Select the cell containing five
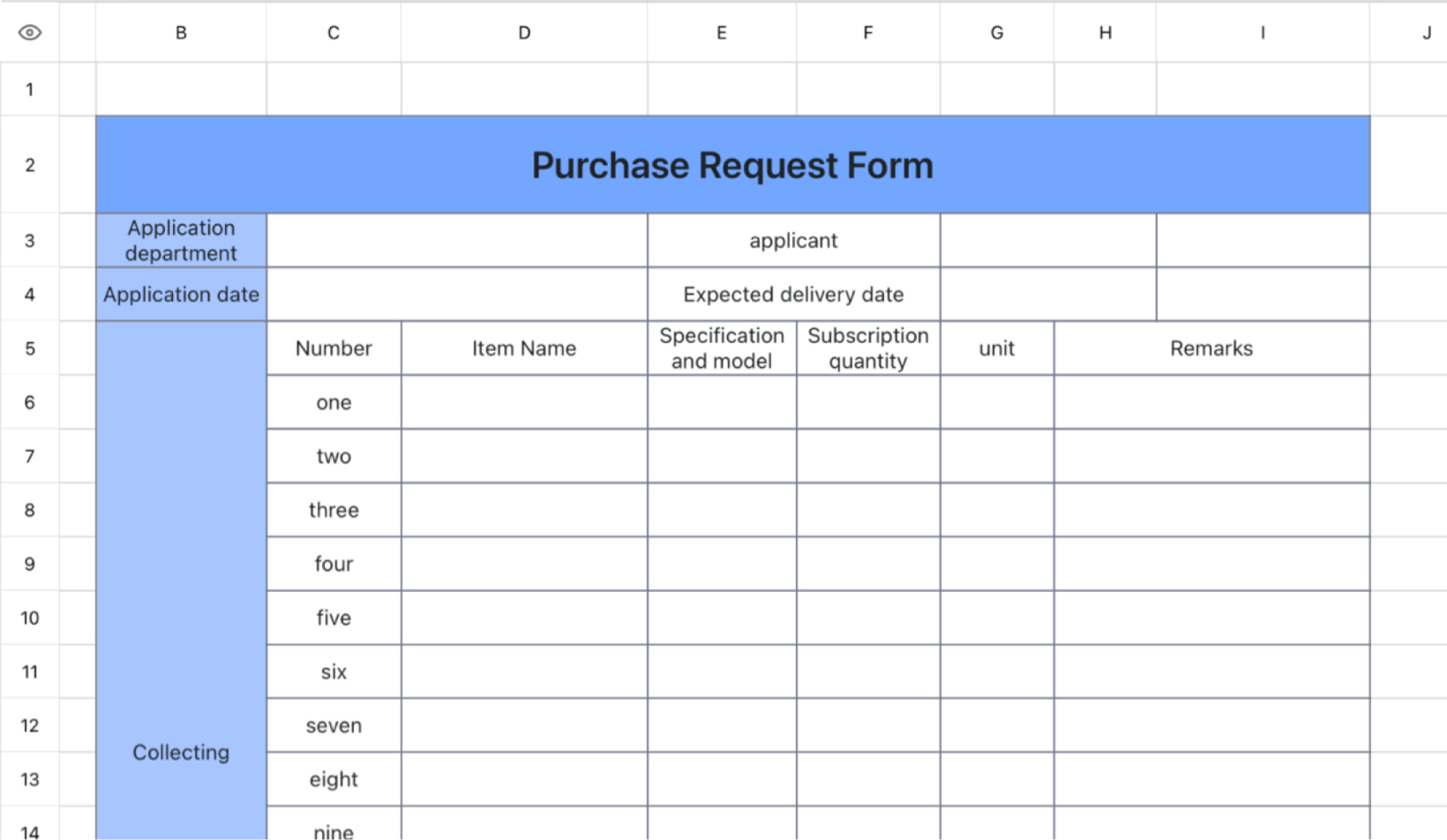 (x=334, y=618)
